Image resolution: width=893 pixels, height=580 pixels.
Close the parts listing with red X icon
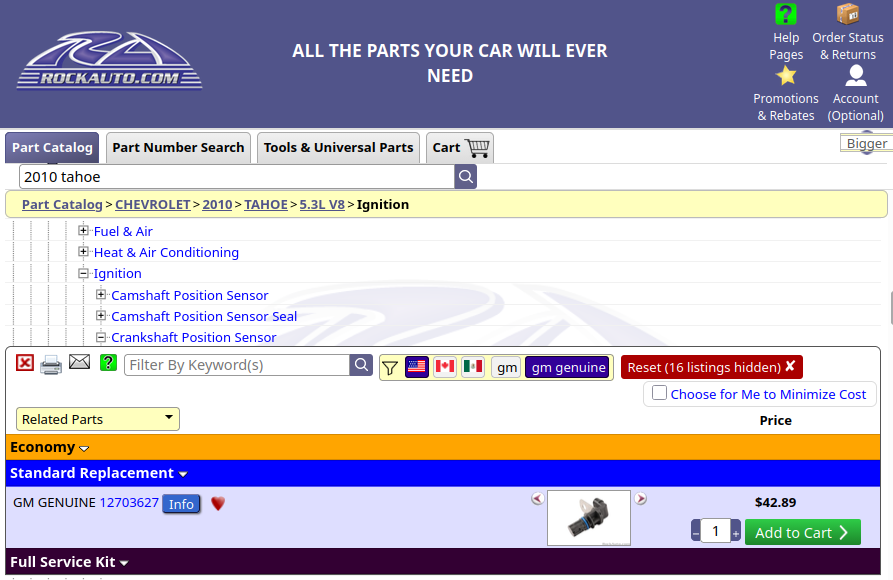(25, 363)
